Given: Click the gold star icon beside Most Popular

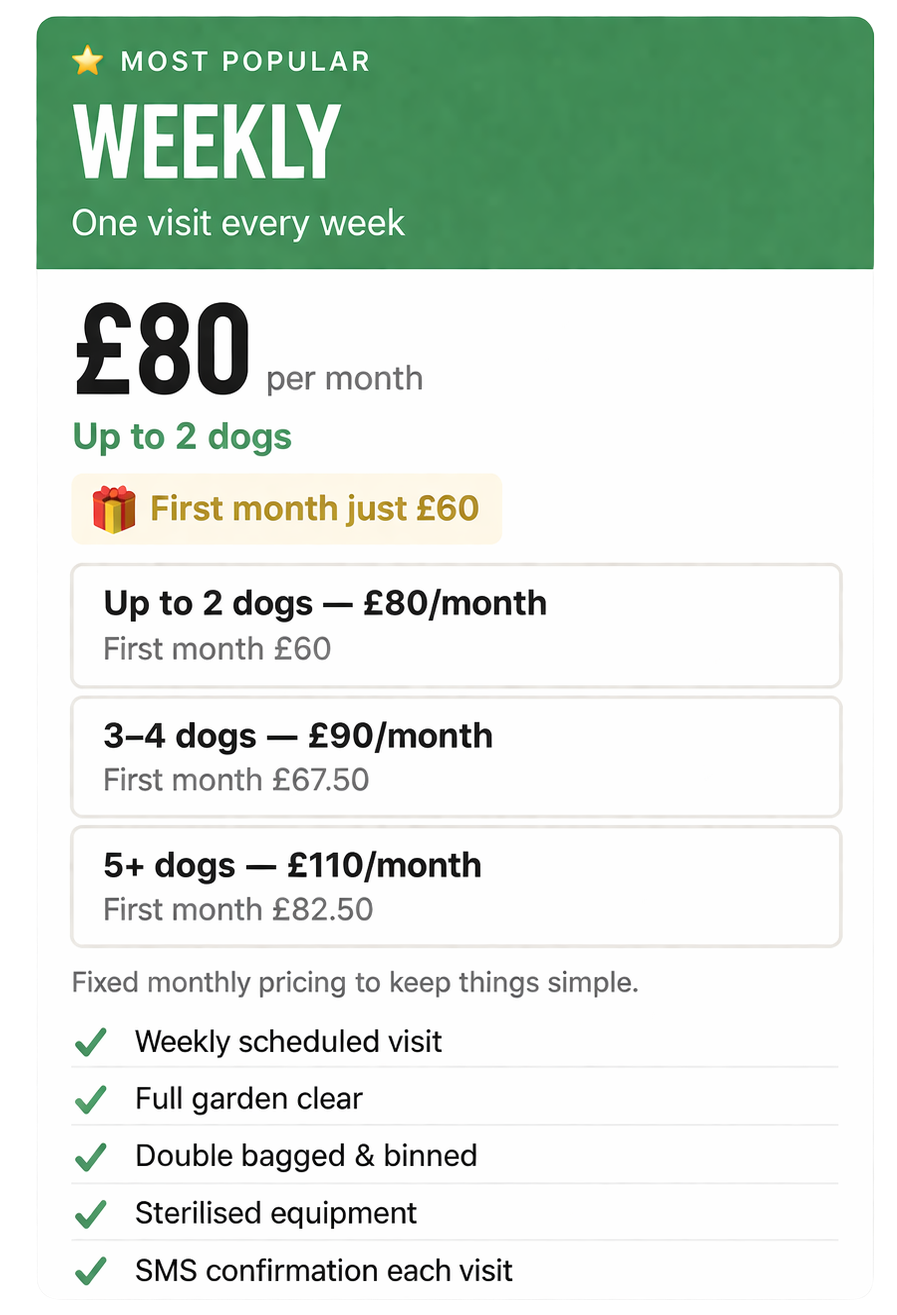Looking at the screenshot, I should [88, 62].
